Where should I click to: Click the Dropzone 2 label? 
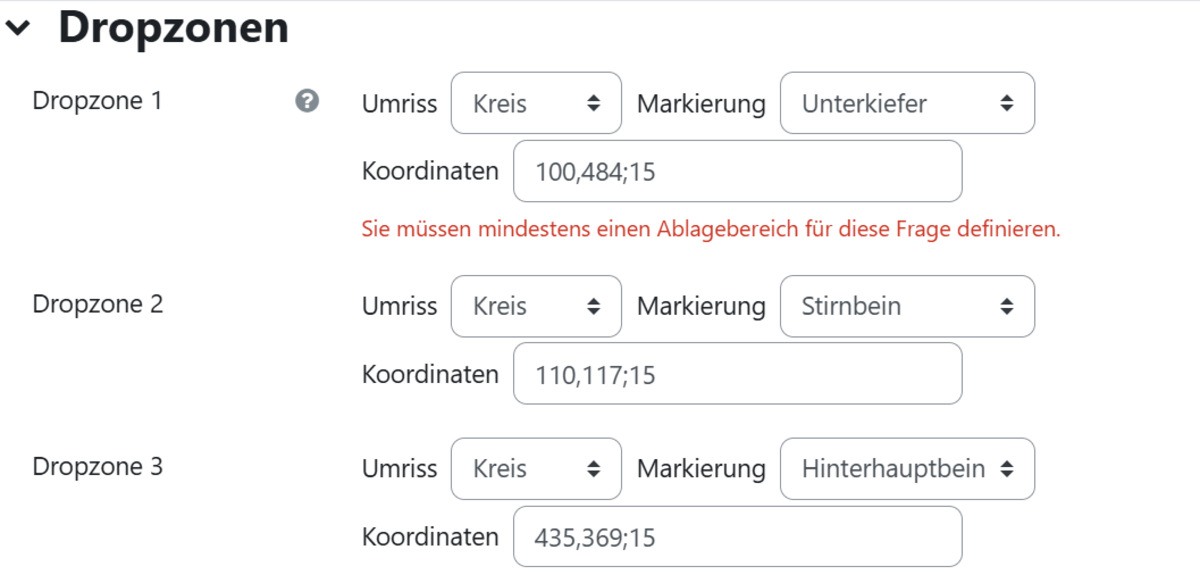[x=97, y=304]
